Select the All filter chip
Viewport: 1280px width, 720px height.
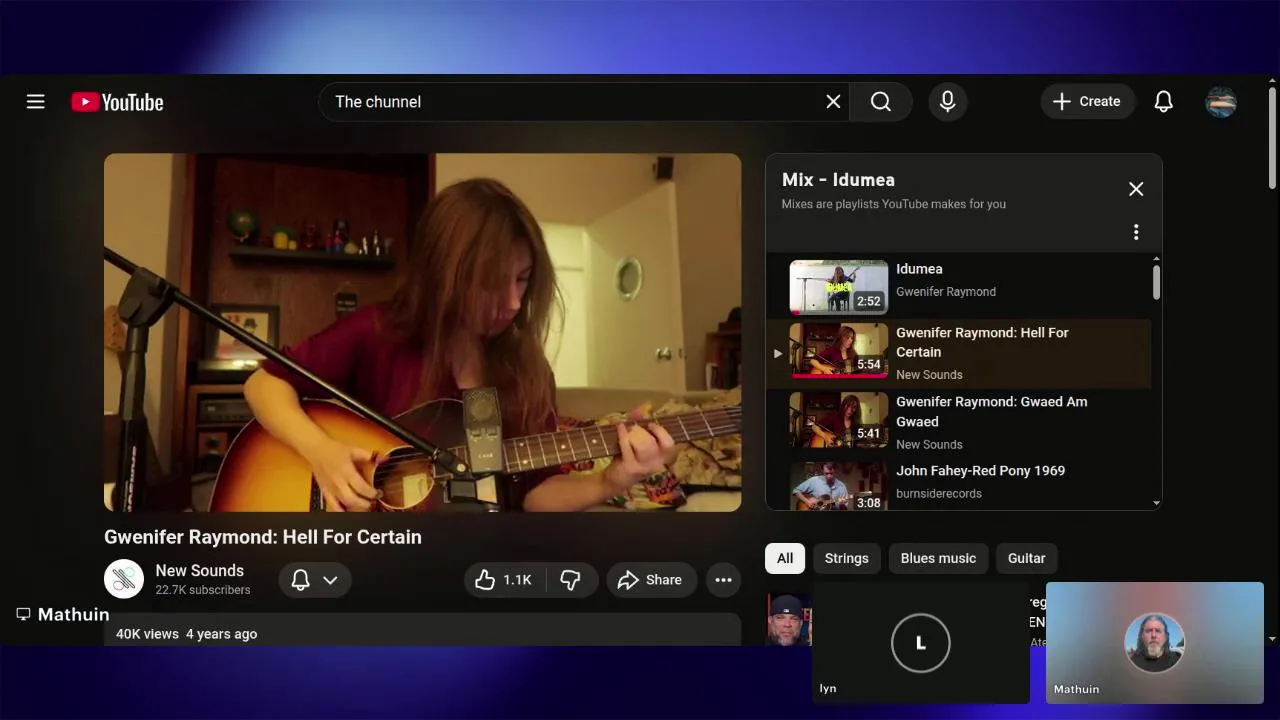click(x=785, y=558)
